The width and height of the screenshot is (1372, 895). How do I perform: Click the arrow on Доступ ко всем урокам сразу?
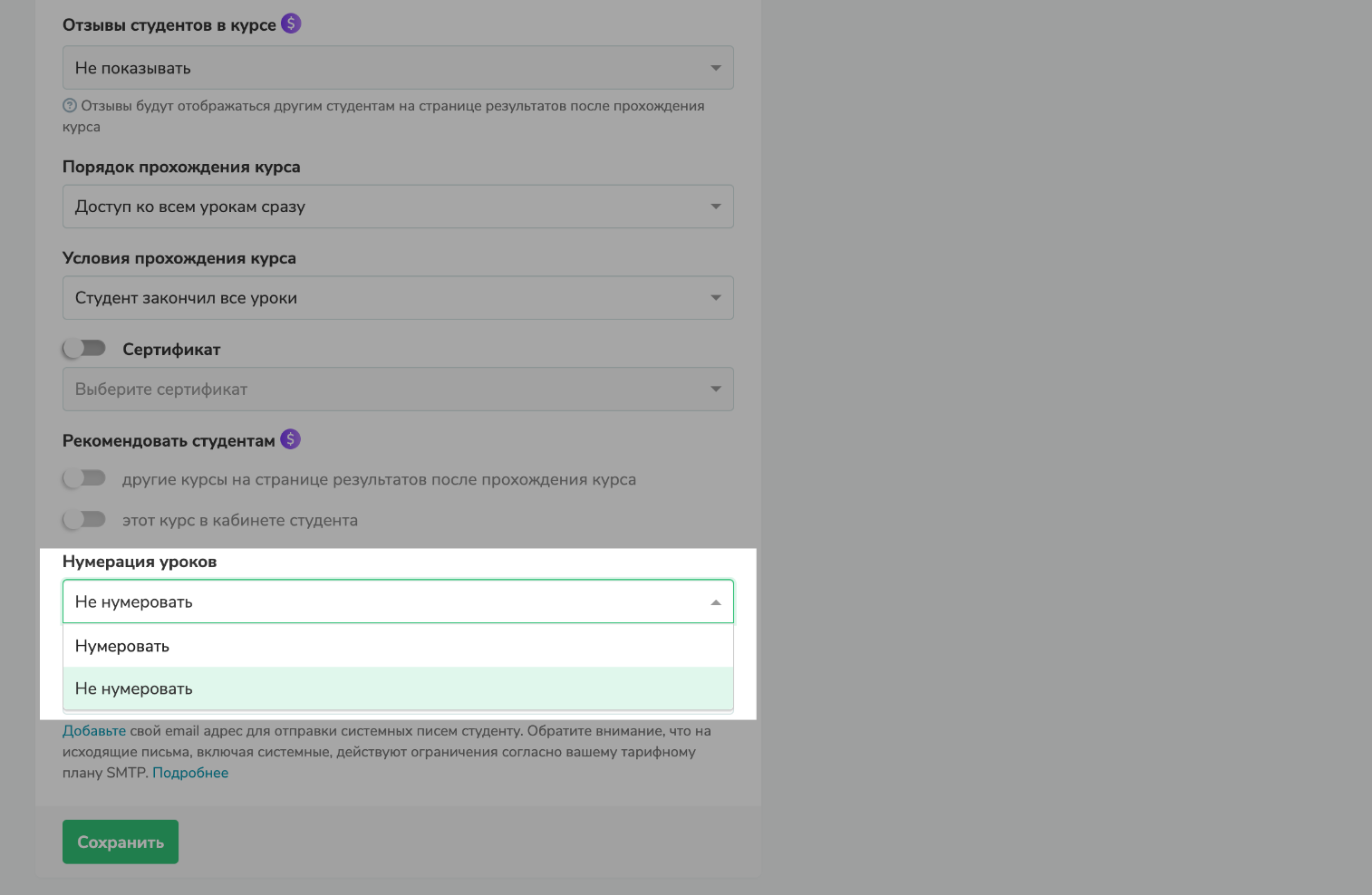(715, 207)
